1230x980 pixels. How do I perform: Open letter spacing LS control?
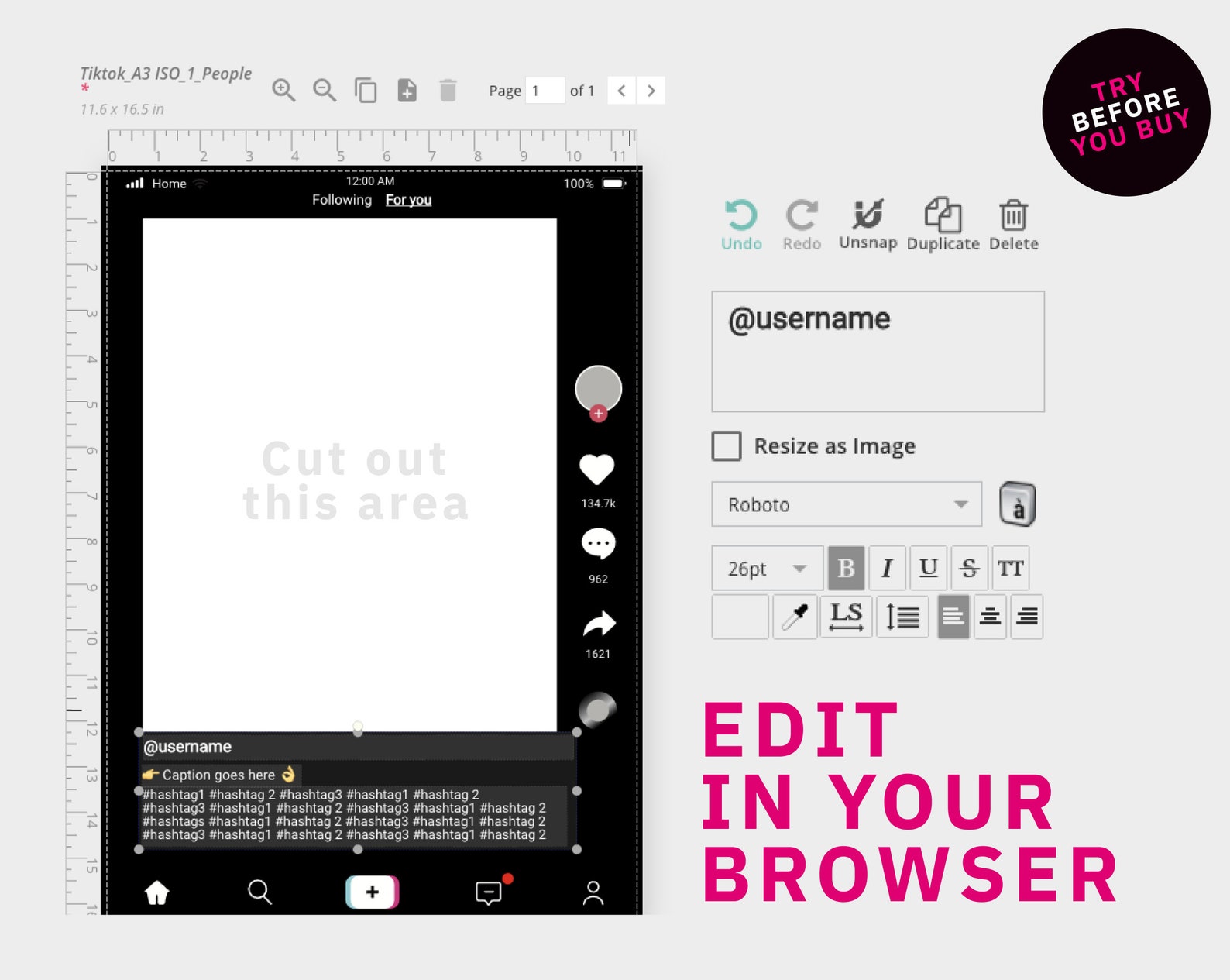pyautogui.click(x=846, y=617)
